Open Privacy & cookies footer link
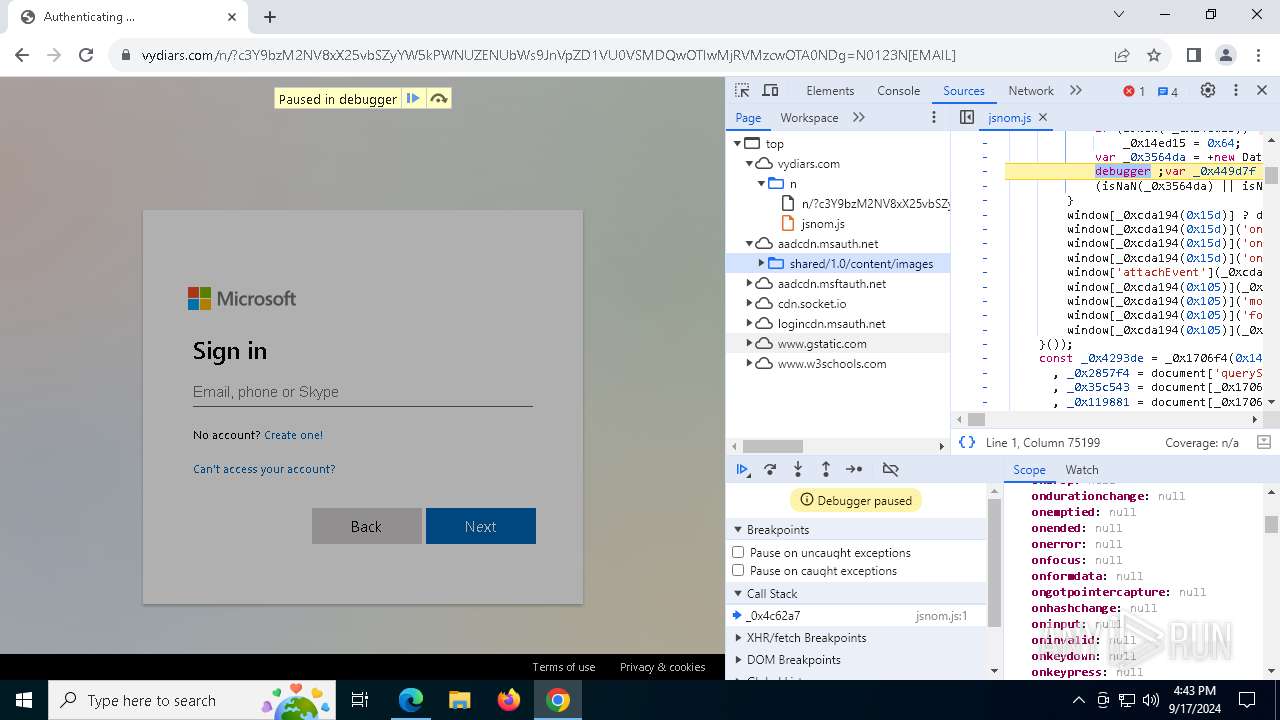 662,667
